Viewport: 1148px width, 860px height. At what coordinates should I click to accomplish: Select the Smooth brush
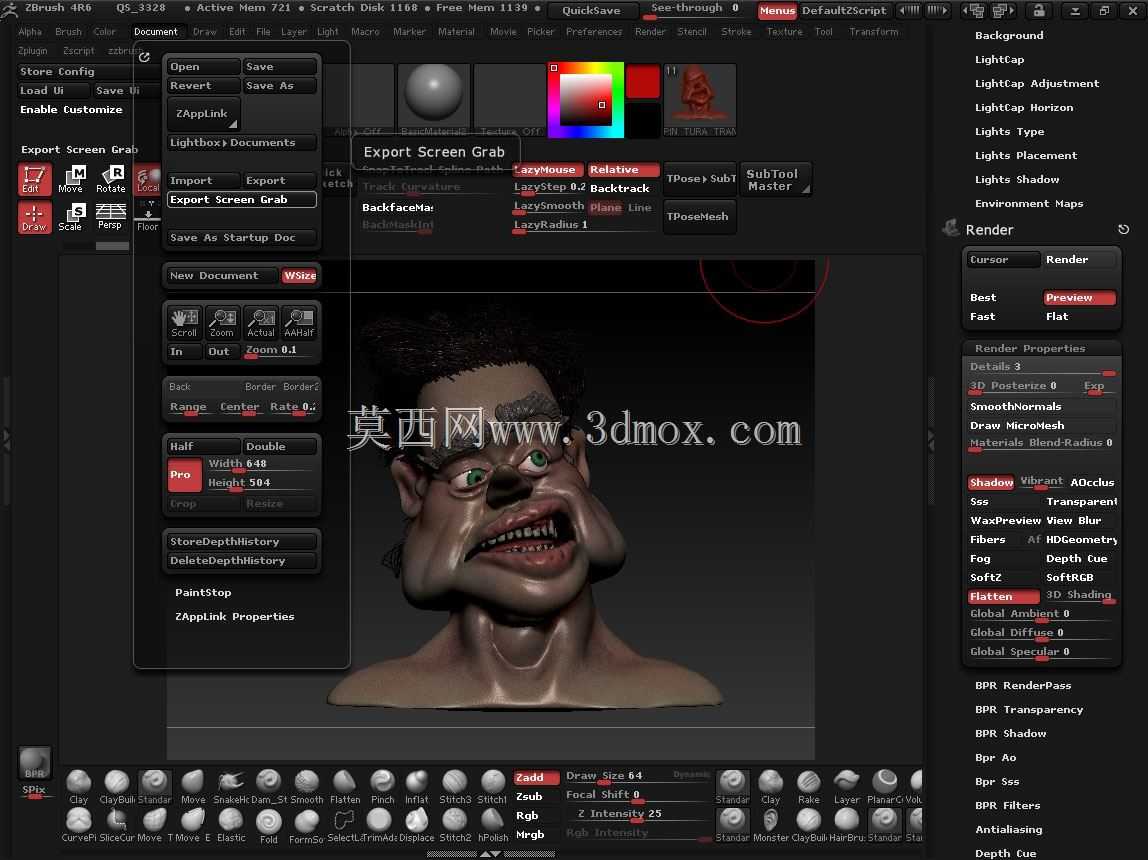(x=307, y=787)
